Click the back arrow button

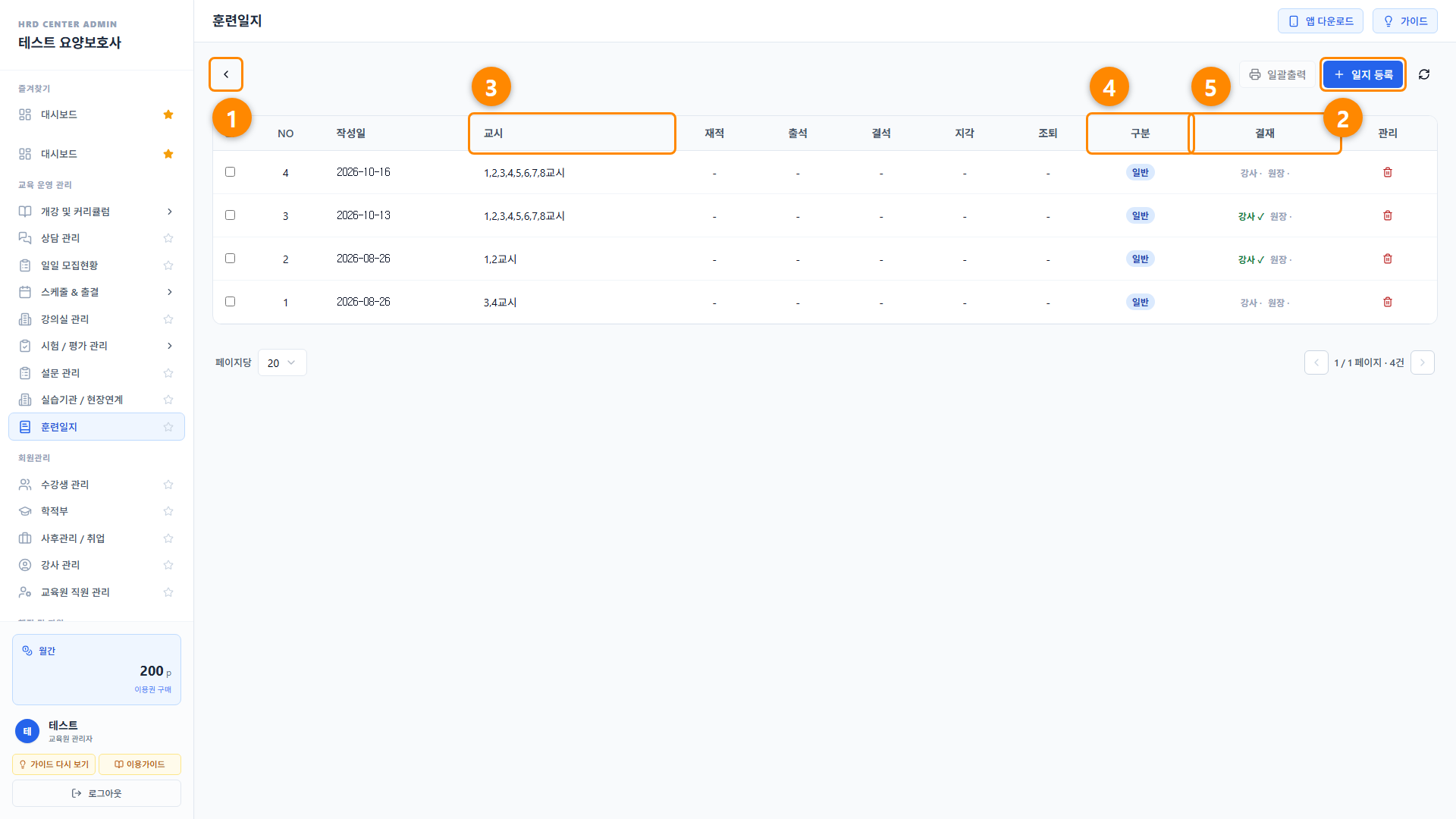[x=226, y=74]
